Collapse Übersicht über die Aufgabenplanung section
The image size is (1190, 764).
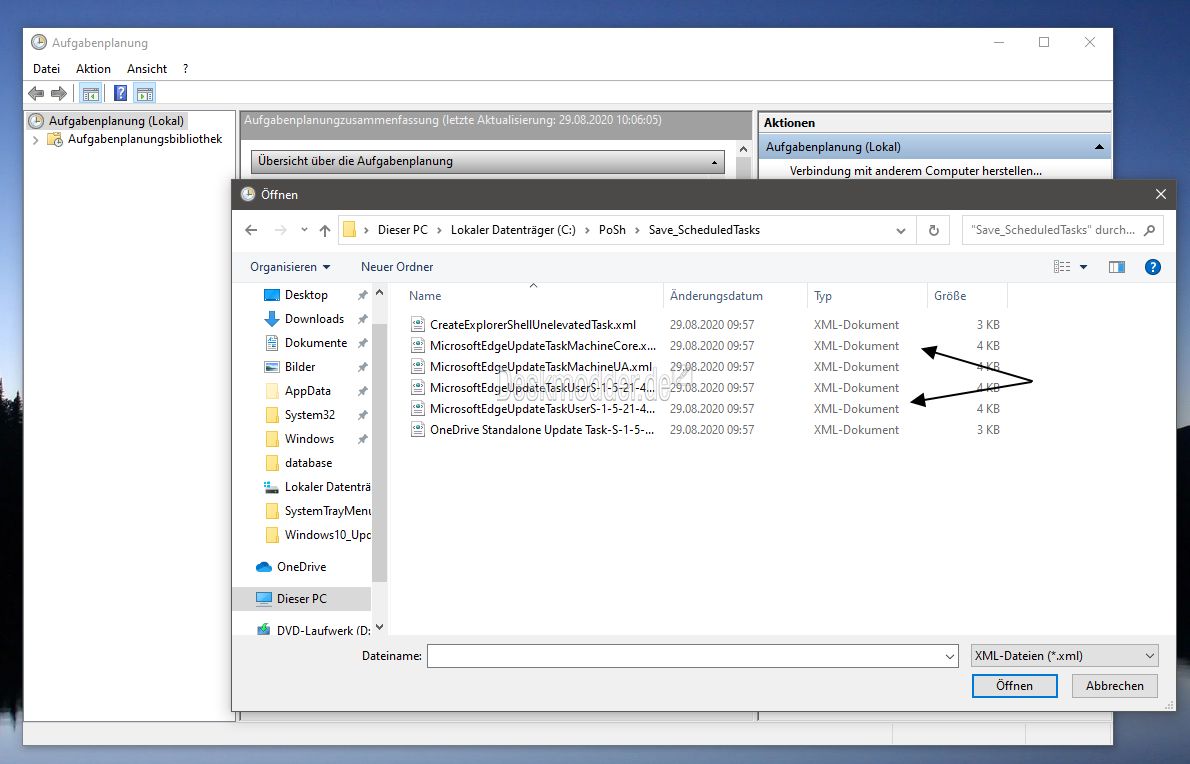pos(714,162)
